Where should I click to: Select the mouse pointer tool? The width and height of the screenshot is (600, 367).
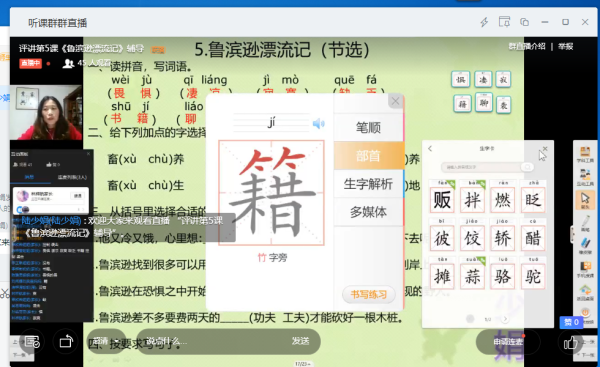coord(585,200)
